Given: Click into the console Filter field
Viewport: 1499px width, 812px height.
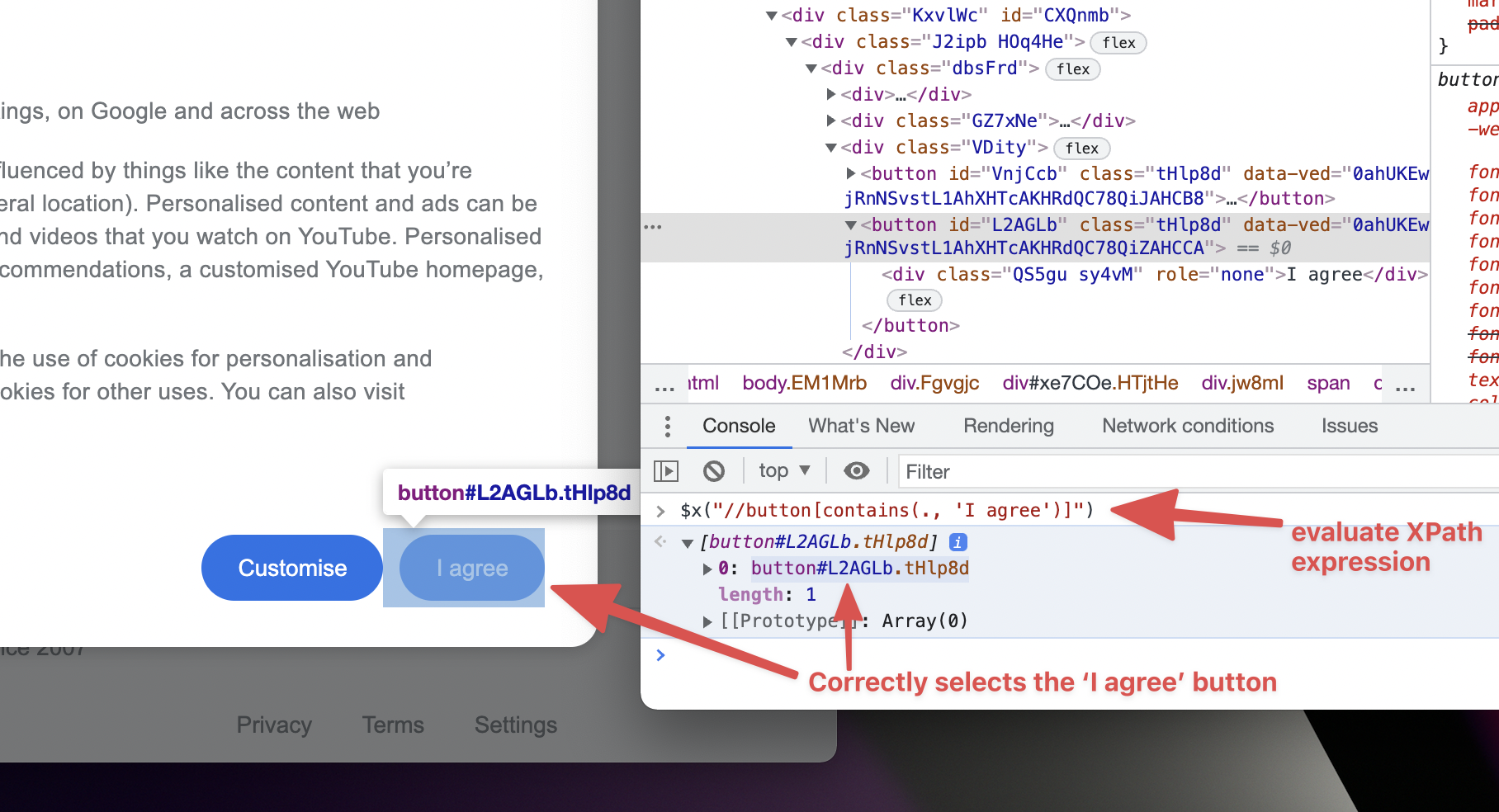Looking at the screenshot, I should pyautogui.click(x=991, y=471).
